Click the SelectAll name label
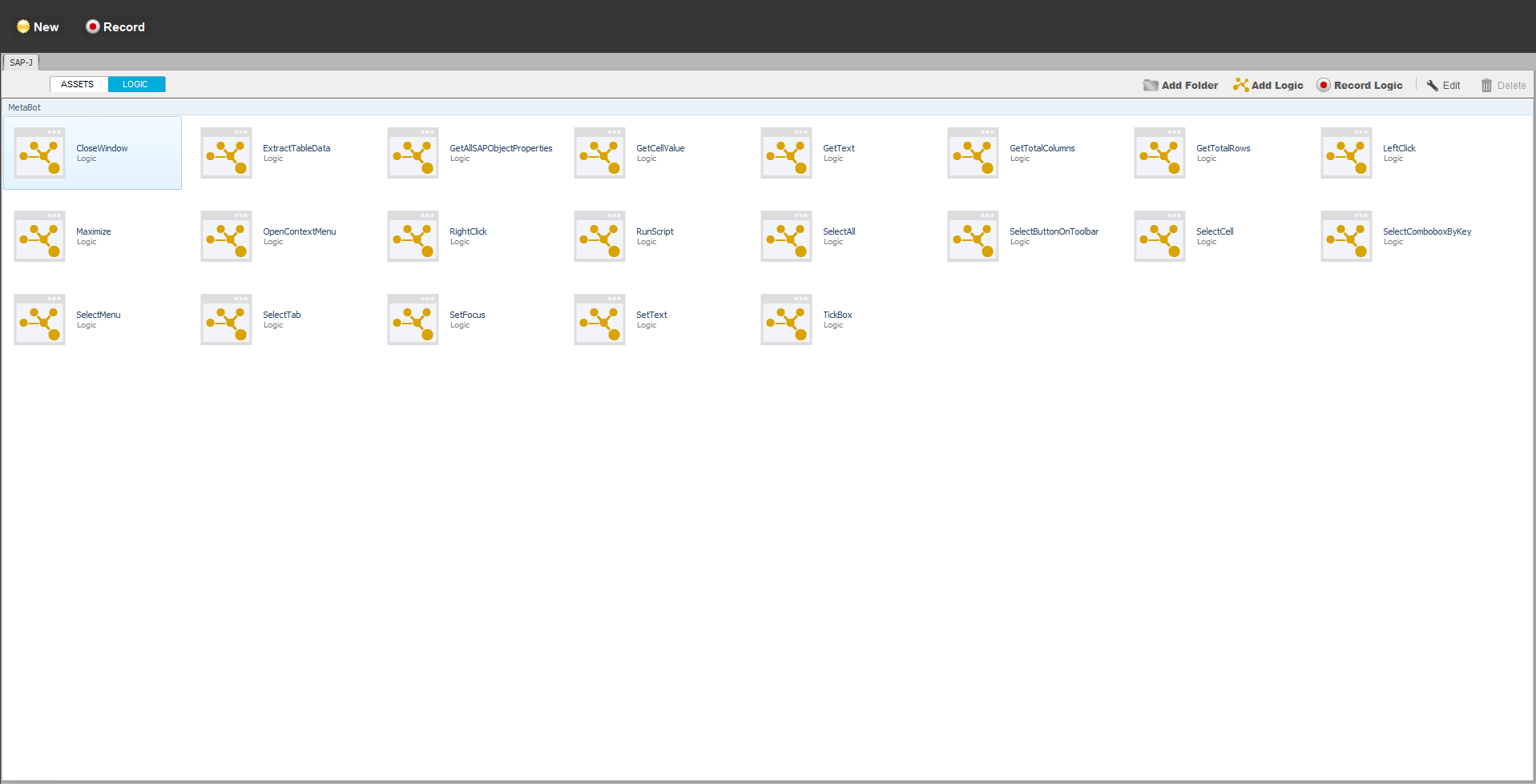 click(x=839, y=231)
